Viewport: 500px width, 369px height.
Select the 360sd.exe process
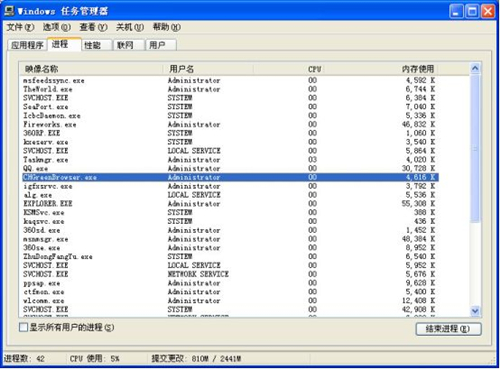pyautogui.click(x=230, y=230)
